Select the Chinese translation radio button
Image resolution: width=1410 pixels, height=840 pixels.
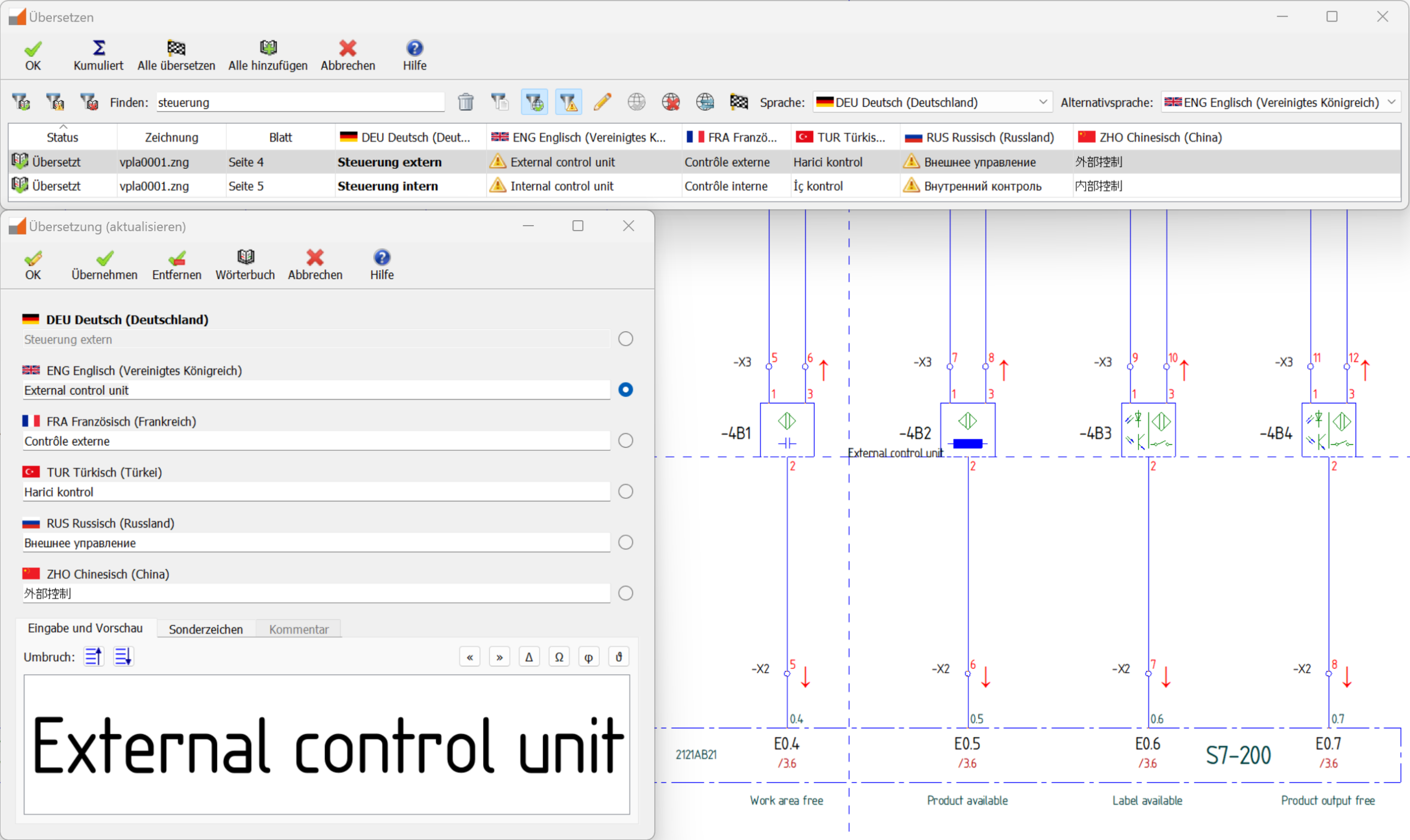[x=625, y=593]
